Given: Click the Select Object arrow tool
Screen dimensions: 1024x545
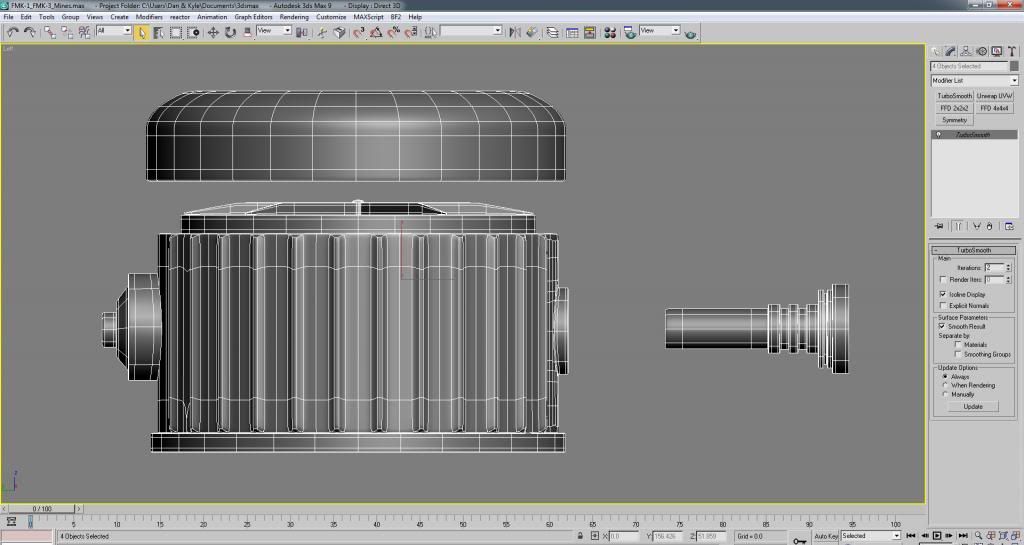Looking at the screenshot, I should pyautogui.click(x=142, y=32).
